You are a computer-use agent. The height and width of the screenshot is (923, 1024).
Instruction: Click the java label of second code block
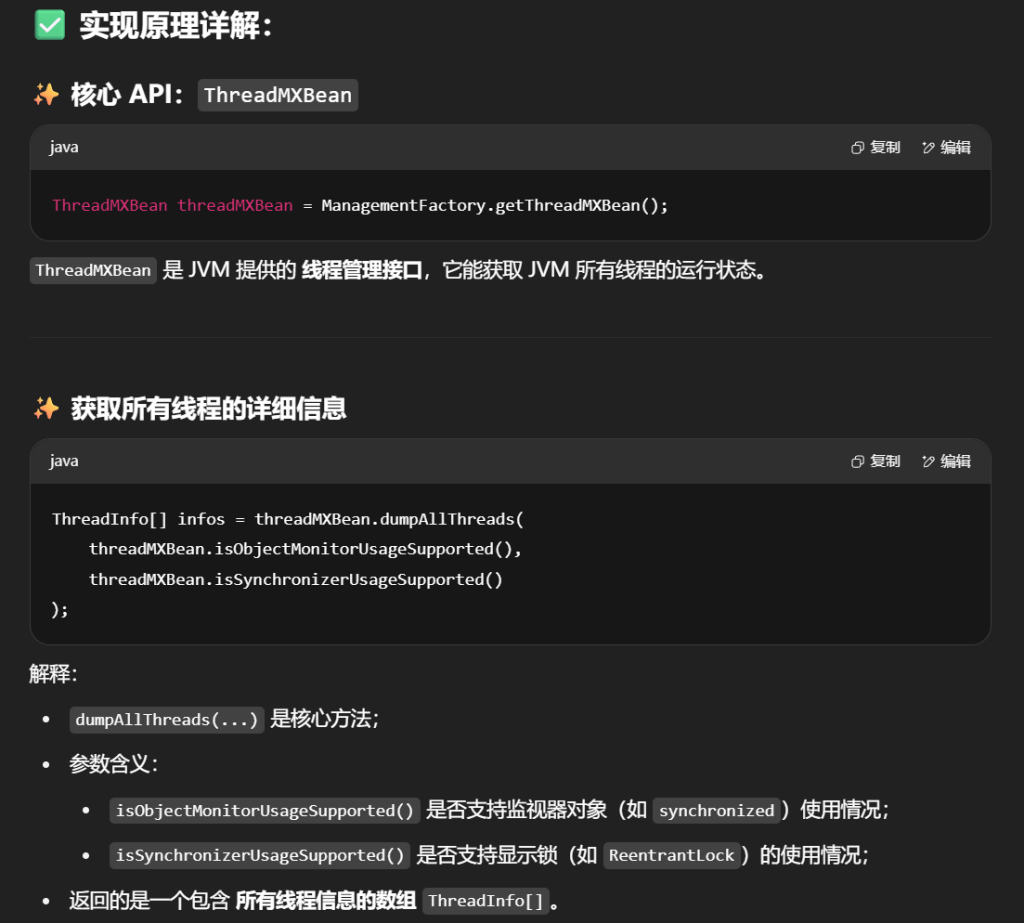(x=64, y=461)
